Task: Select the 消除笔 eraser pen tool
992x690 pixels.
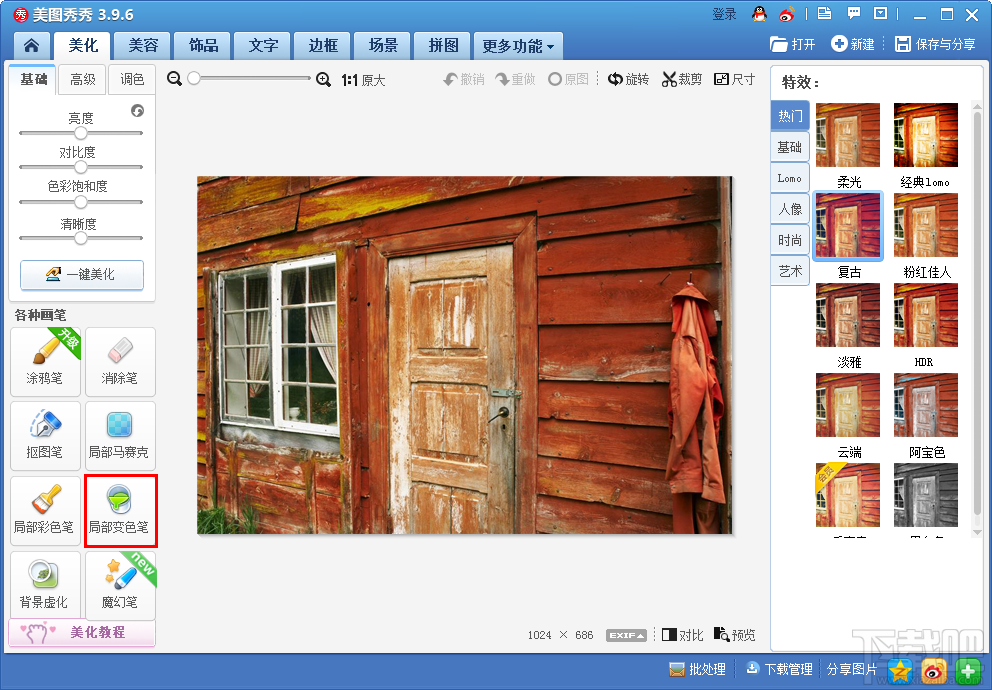Action: (x=120, y=362)
